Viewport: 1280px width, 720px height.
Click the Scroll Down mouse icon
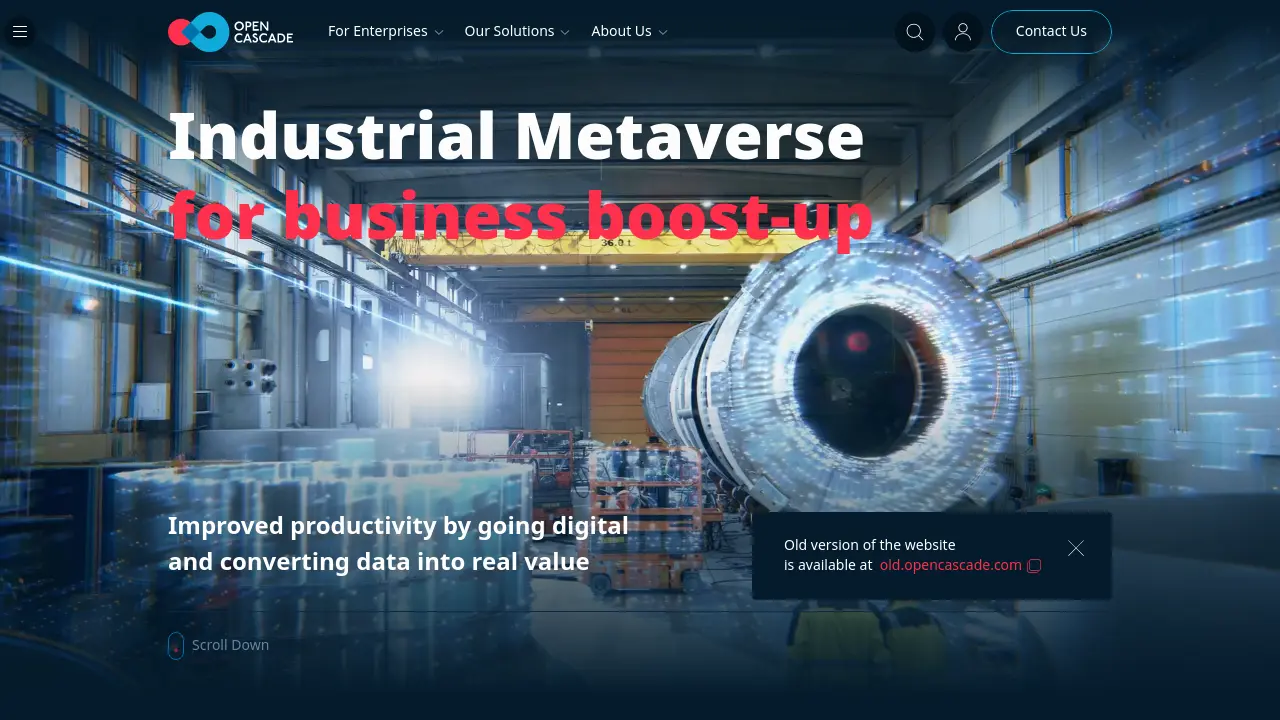point(176,646)
